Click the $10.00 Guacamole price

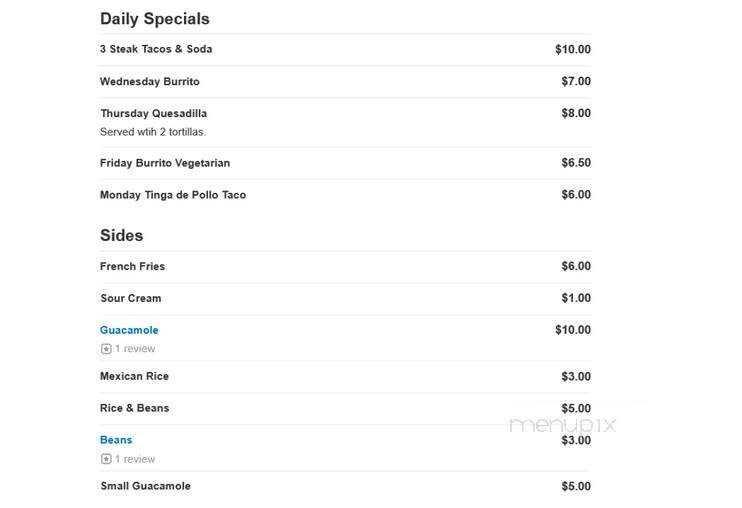[573, 330]
